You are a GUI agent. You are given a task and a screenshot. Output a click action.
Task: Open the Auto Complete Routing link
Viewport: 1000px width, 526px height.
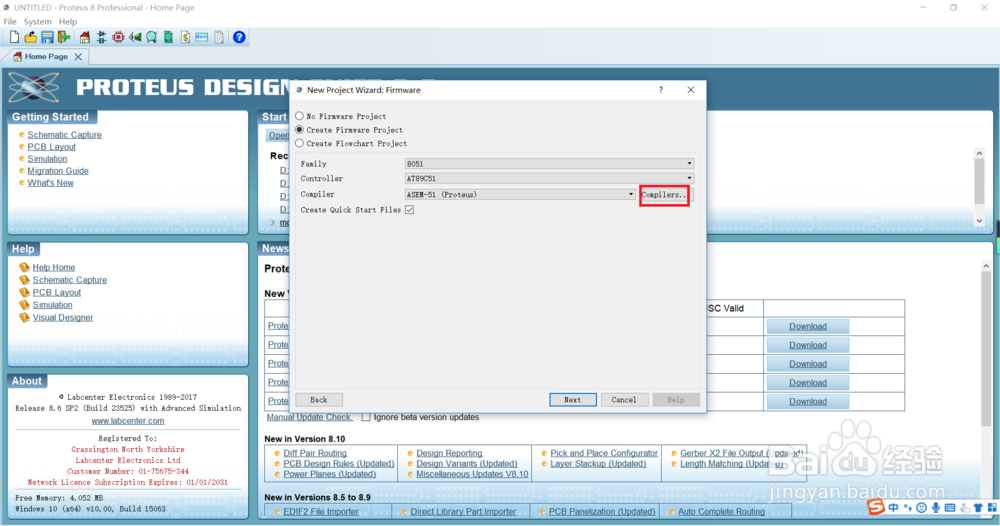pos(721,511)
